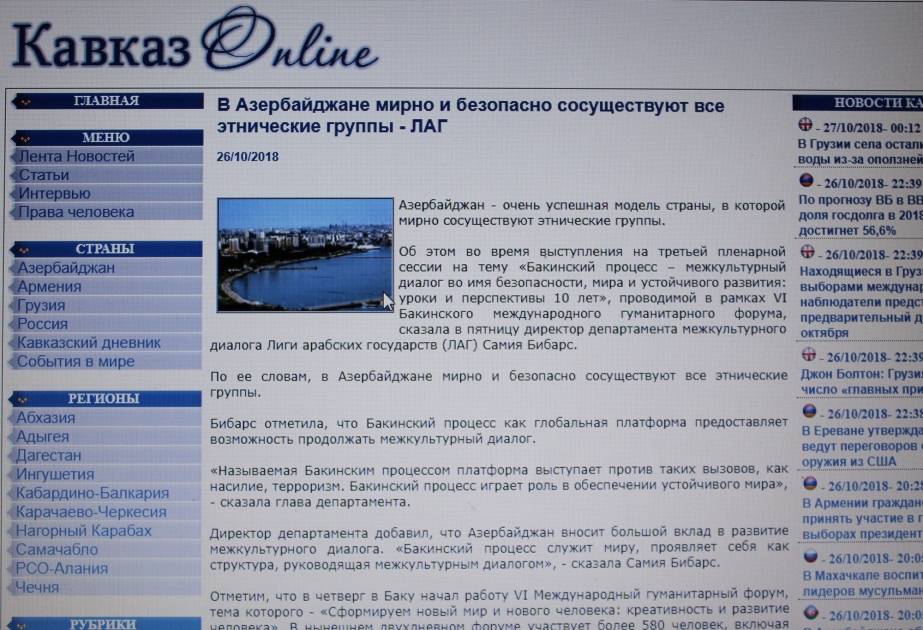923x630 pixels.
Task: Click the arrow icon on the РЕГИОНЫ header
Action: point(22,400)
